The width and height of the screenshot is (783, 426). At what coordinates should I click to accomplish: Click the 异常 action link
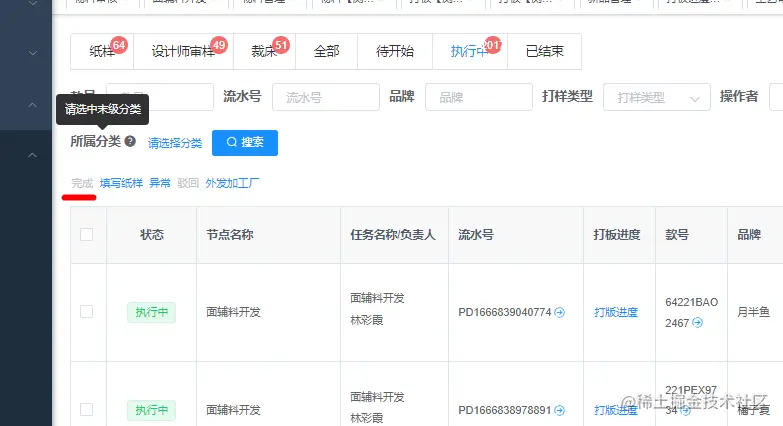coord(160,183)
